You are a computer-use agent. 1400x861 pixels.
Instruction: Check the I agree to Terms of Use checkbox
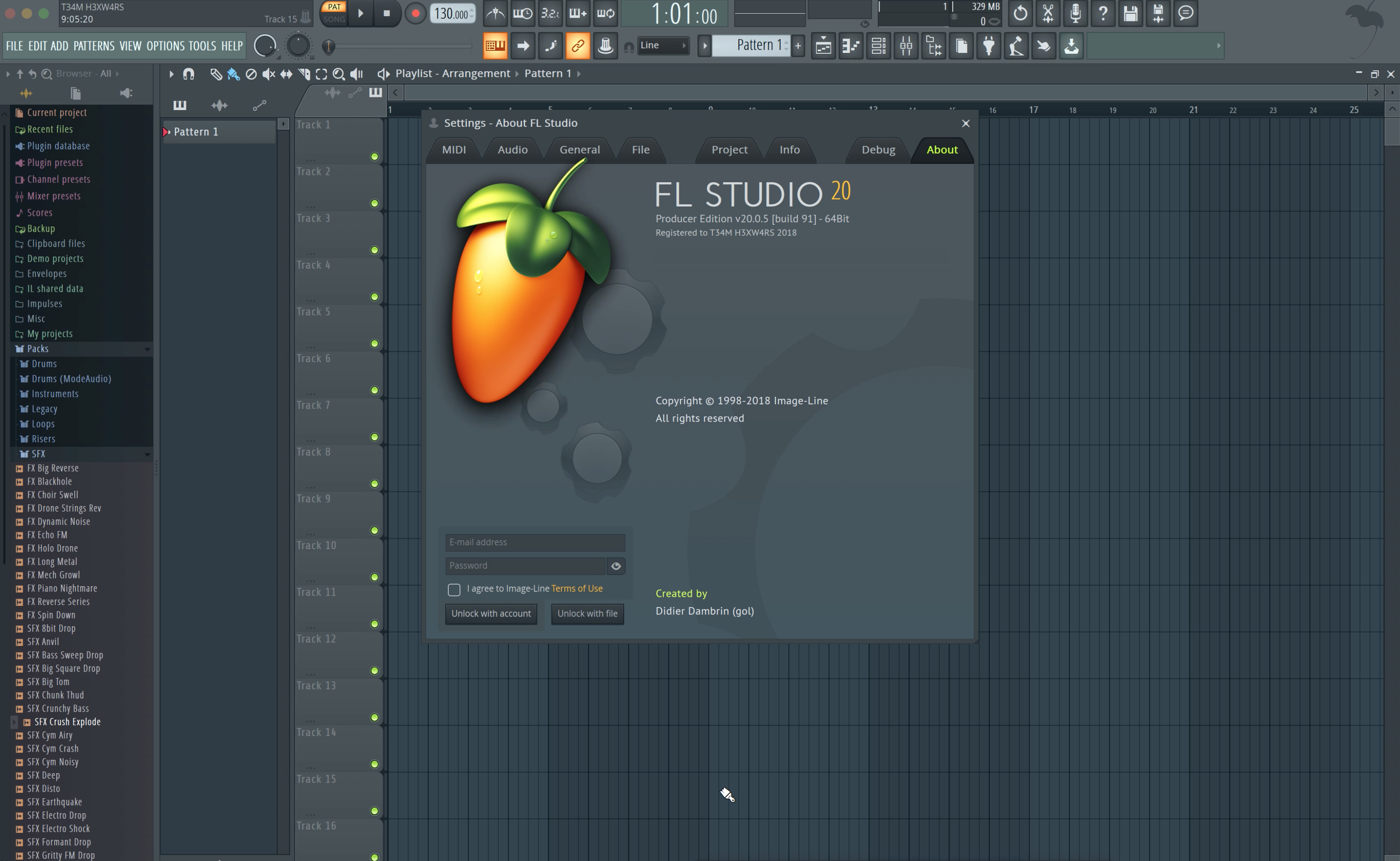point(453,589)
